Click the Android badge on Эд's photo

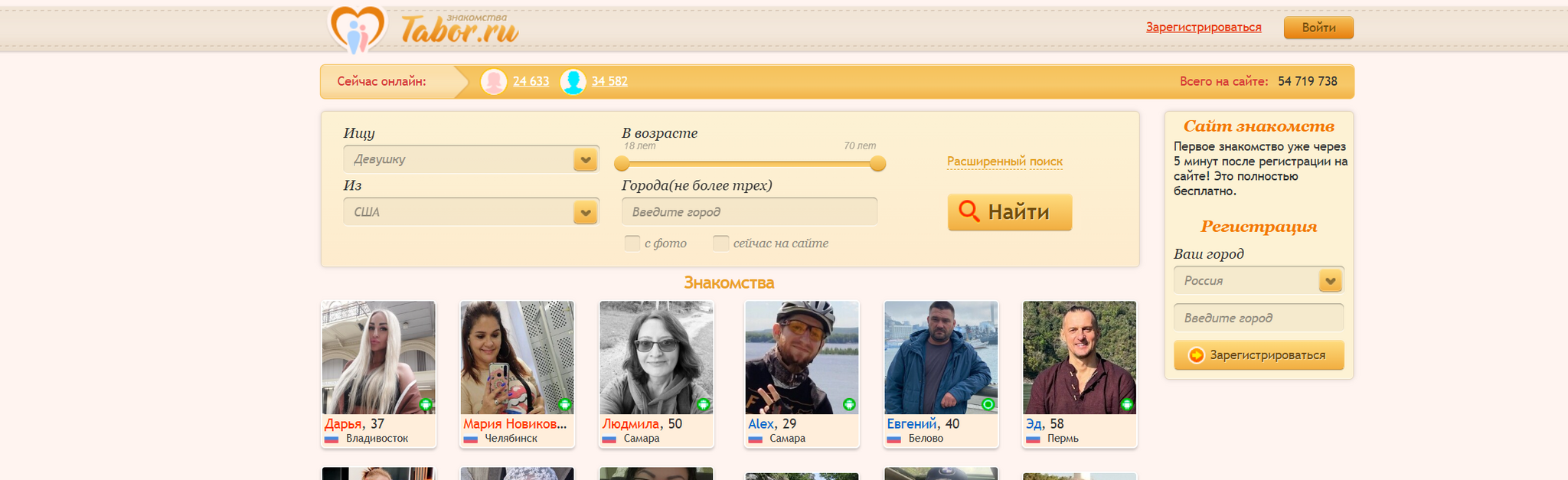point(1127,404)
